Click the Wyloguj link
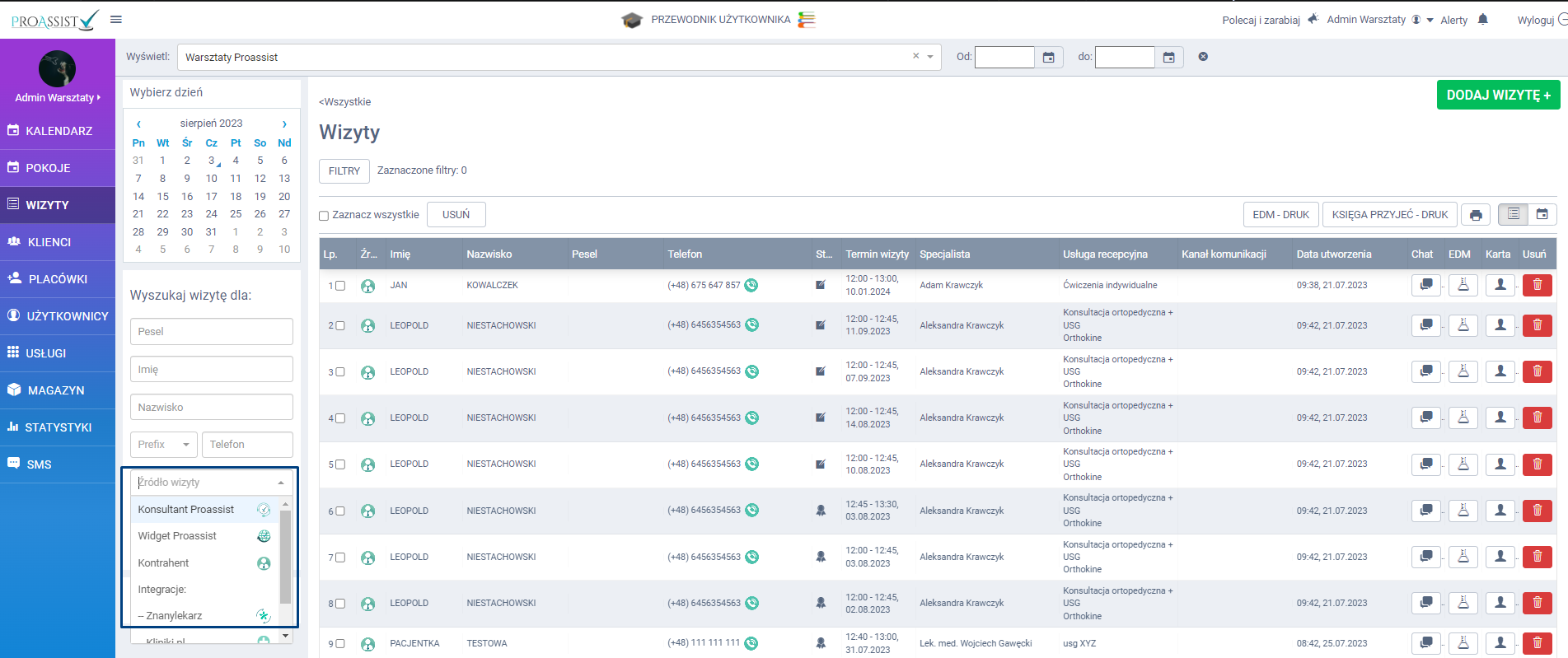The image size is (1568, 658). [1535, 21]
